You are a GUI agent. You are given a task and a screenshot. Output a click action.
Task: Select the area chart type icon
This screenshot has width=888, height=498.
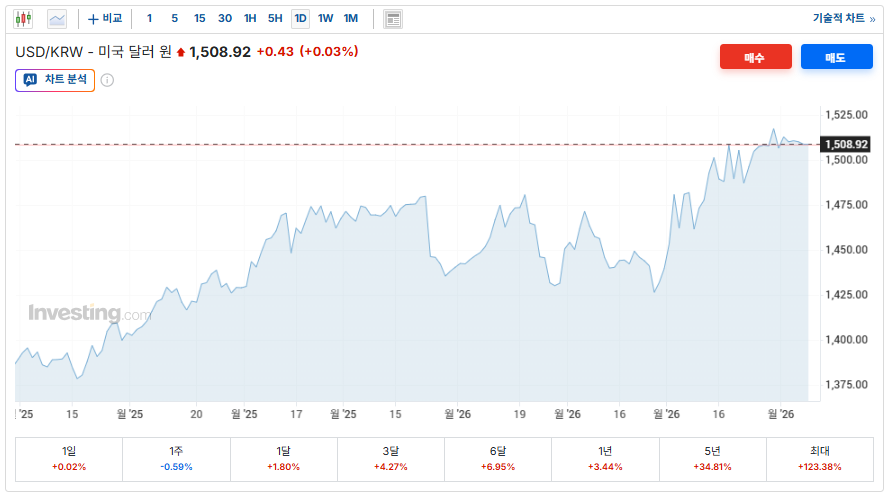[57, 19]
